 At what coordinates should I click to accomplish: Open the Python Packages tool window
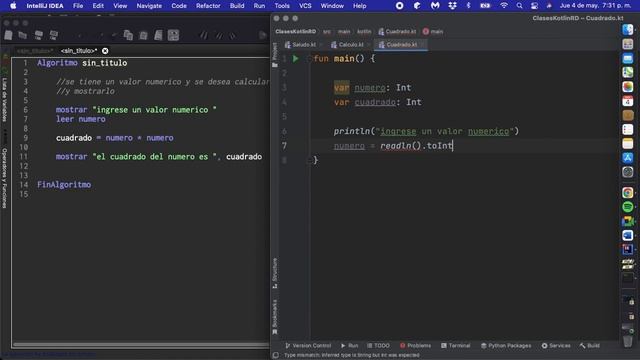(506, 345)
